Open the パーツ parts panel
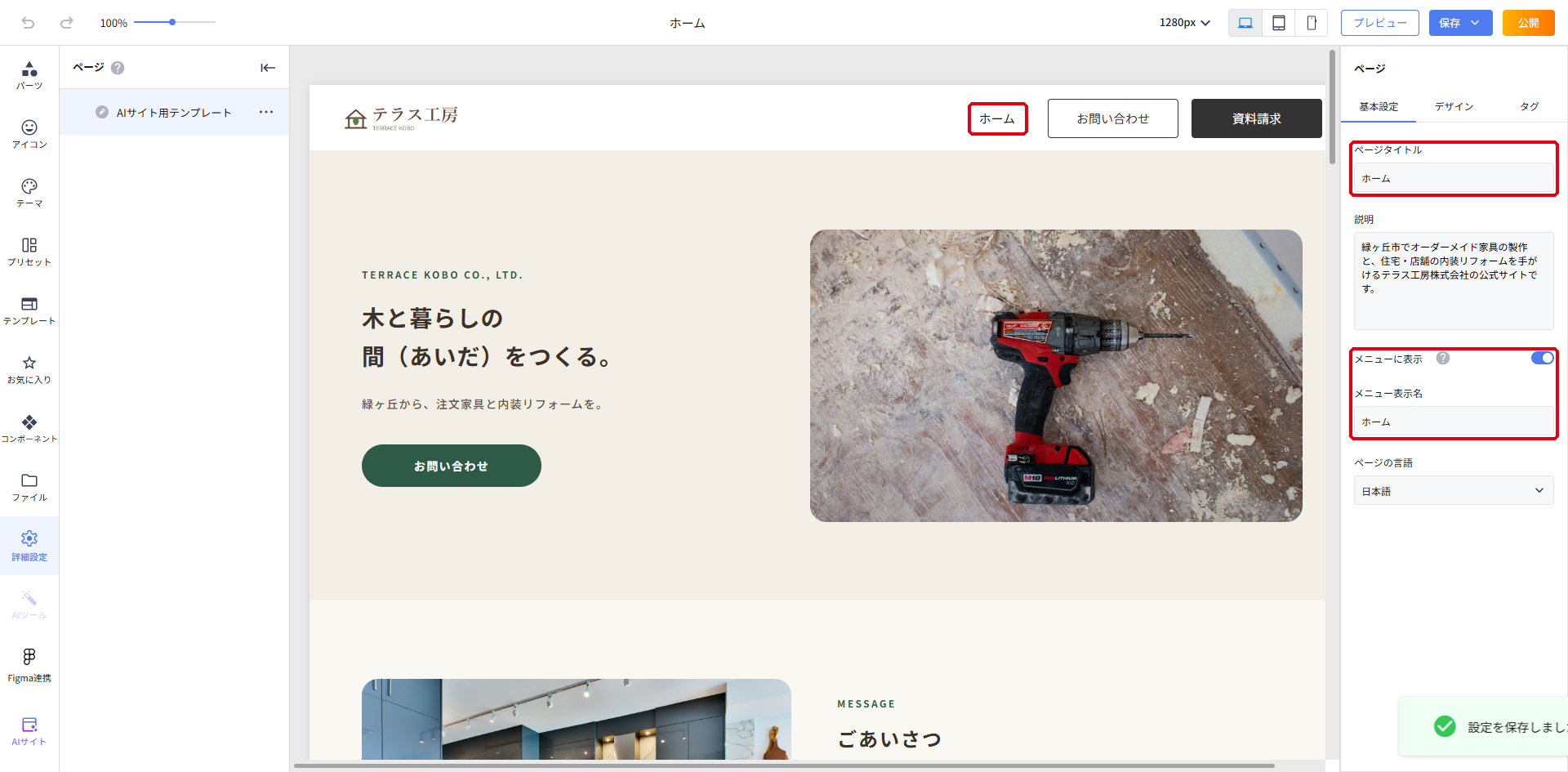 tap(29, 75)
